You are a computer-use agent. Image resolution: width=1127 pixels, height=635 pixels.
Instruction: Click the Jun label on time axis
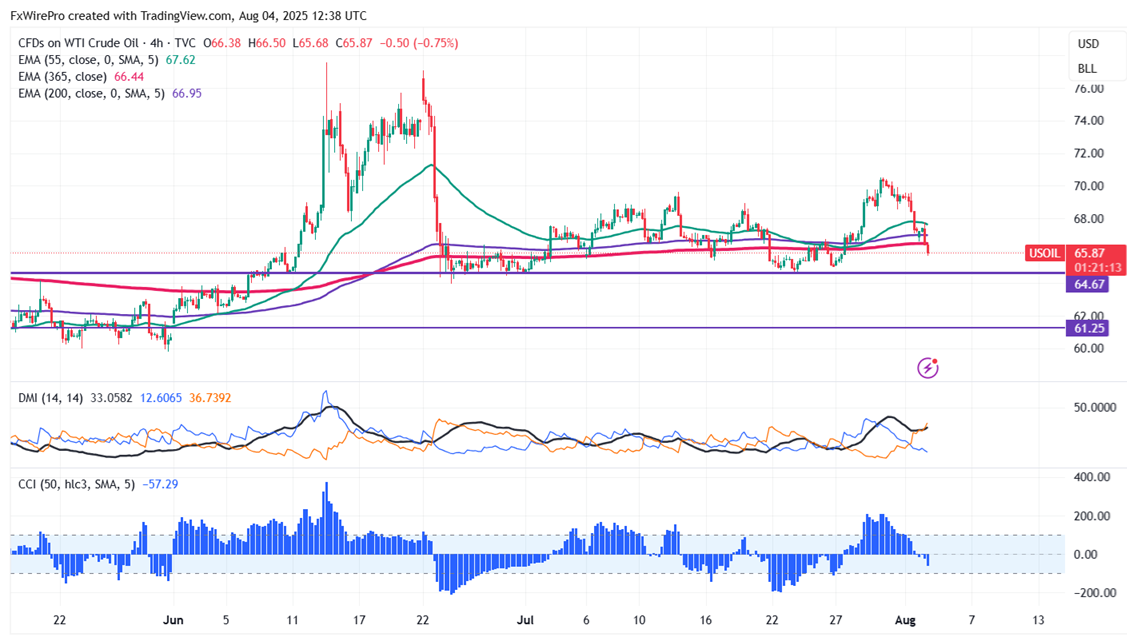tap(173, 620)
